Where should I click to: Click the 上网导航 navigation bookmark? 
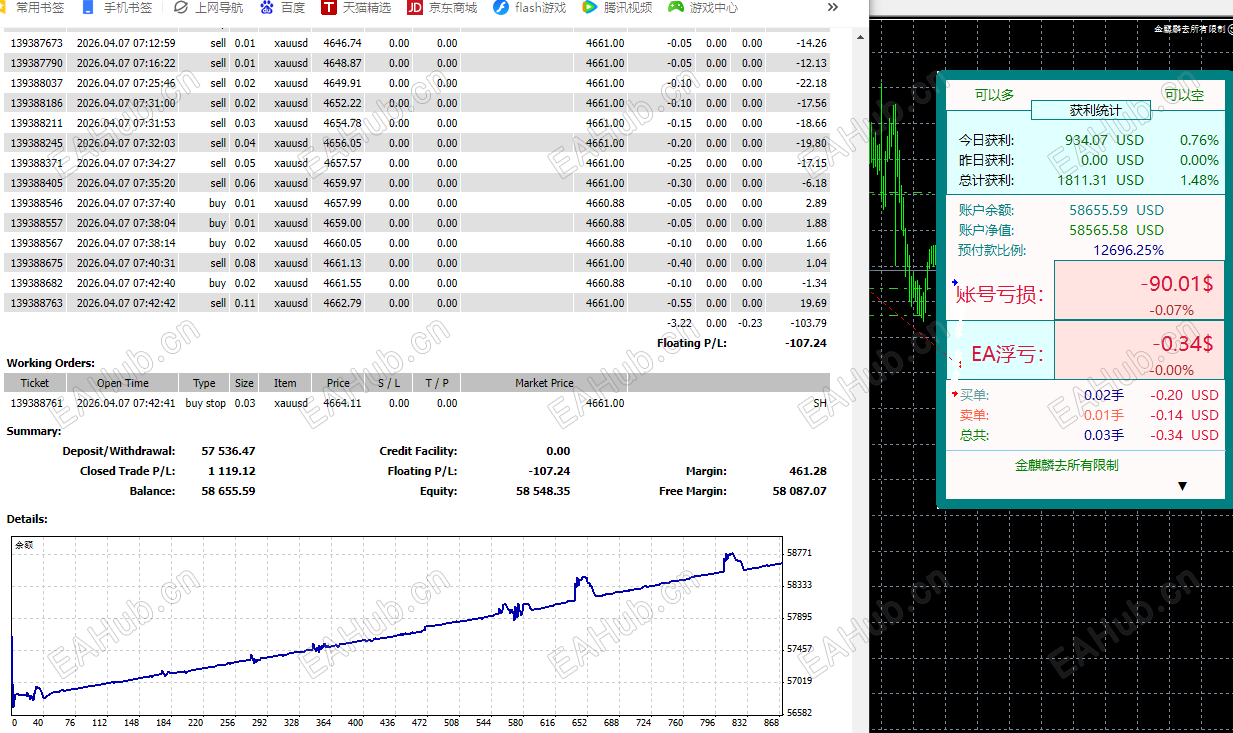click(208, 8)
